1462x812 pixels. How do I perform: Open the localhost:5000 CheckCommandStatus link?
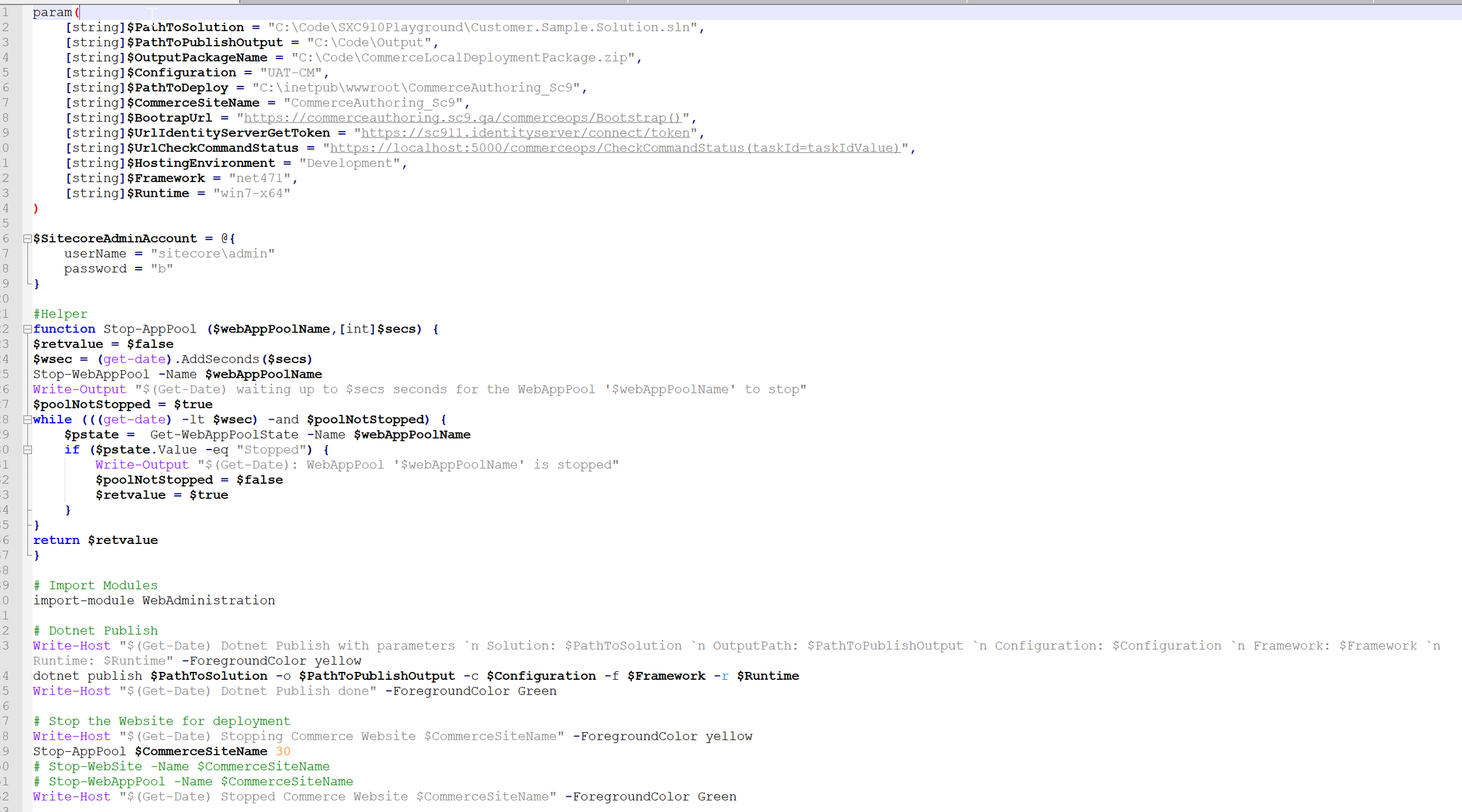pos(615,148)
